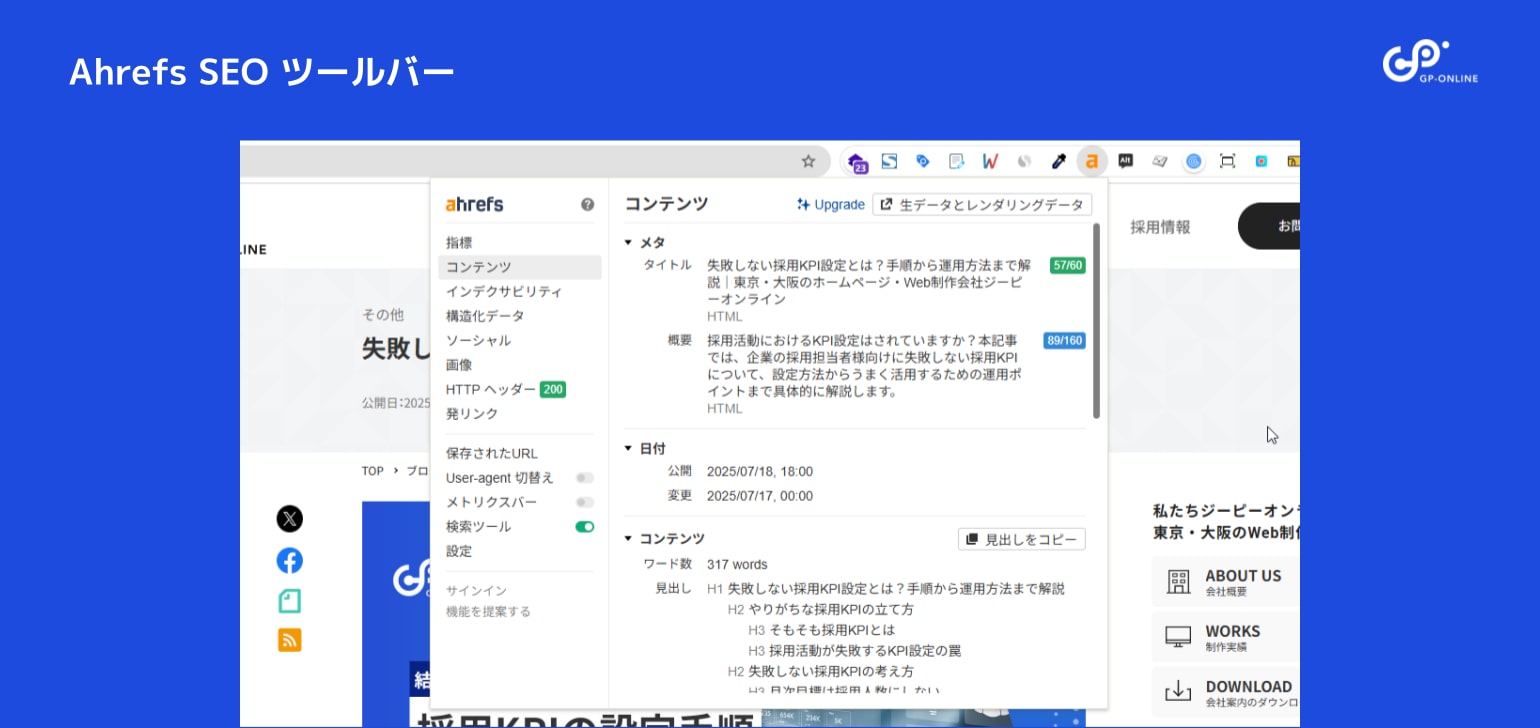The height and width of the screenshot is (728, 1540).
Task: Open the Alt text extension icon
Action: 1126,161
